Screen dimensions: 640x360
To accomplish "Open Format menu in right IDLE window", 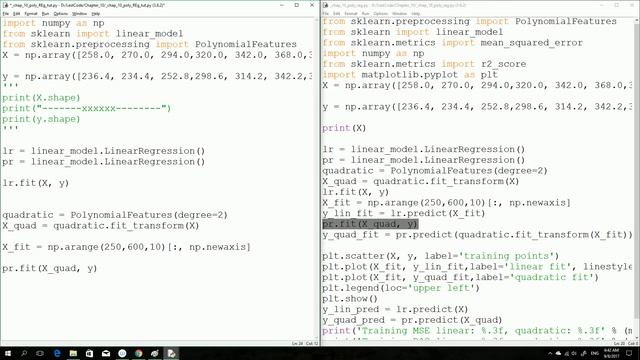I will (351, 13).
